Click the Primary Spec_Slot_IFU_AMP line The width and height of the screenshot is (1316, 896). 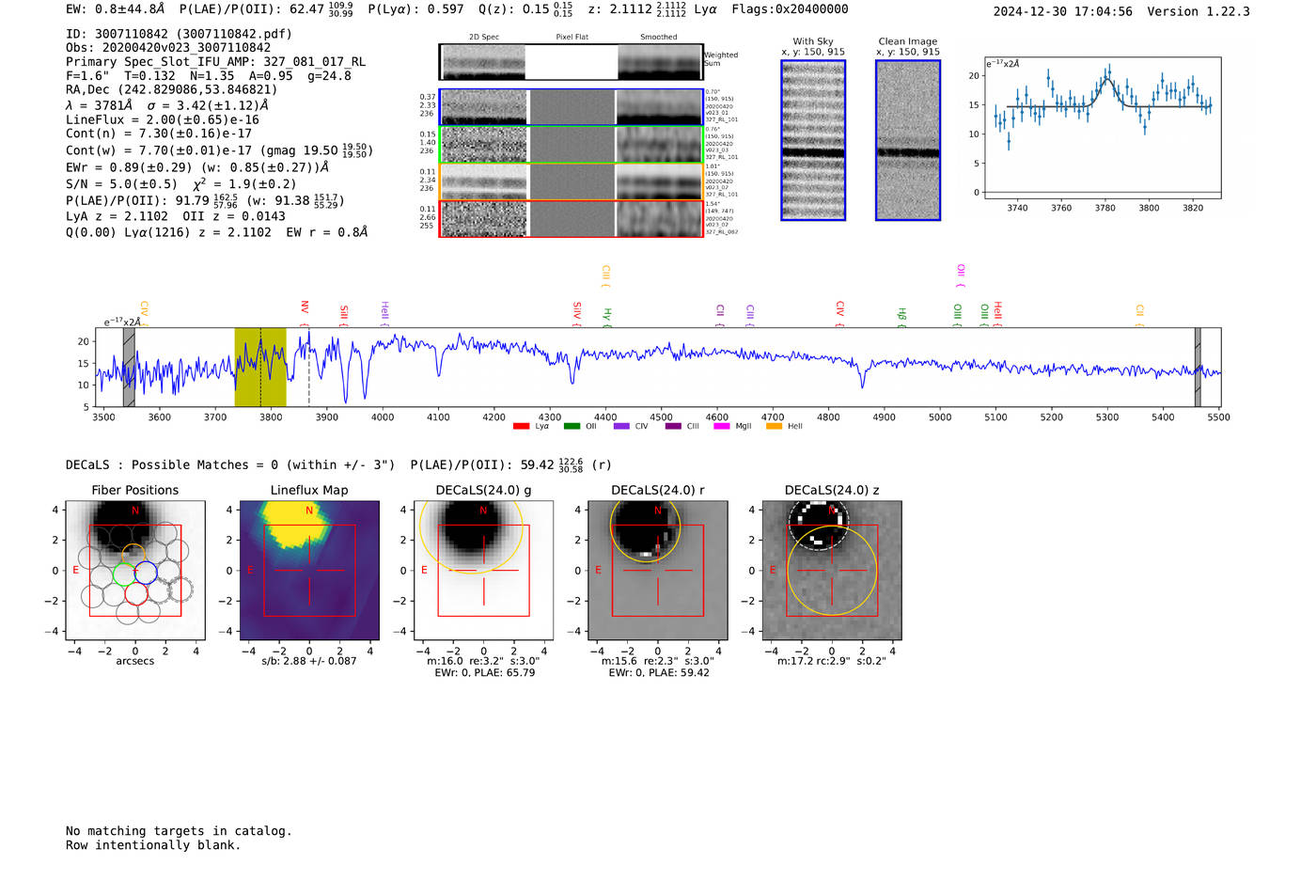pyautogui.click(x=215, y=62)
